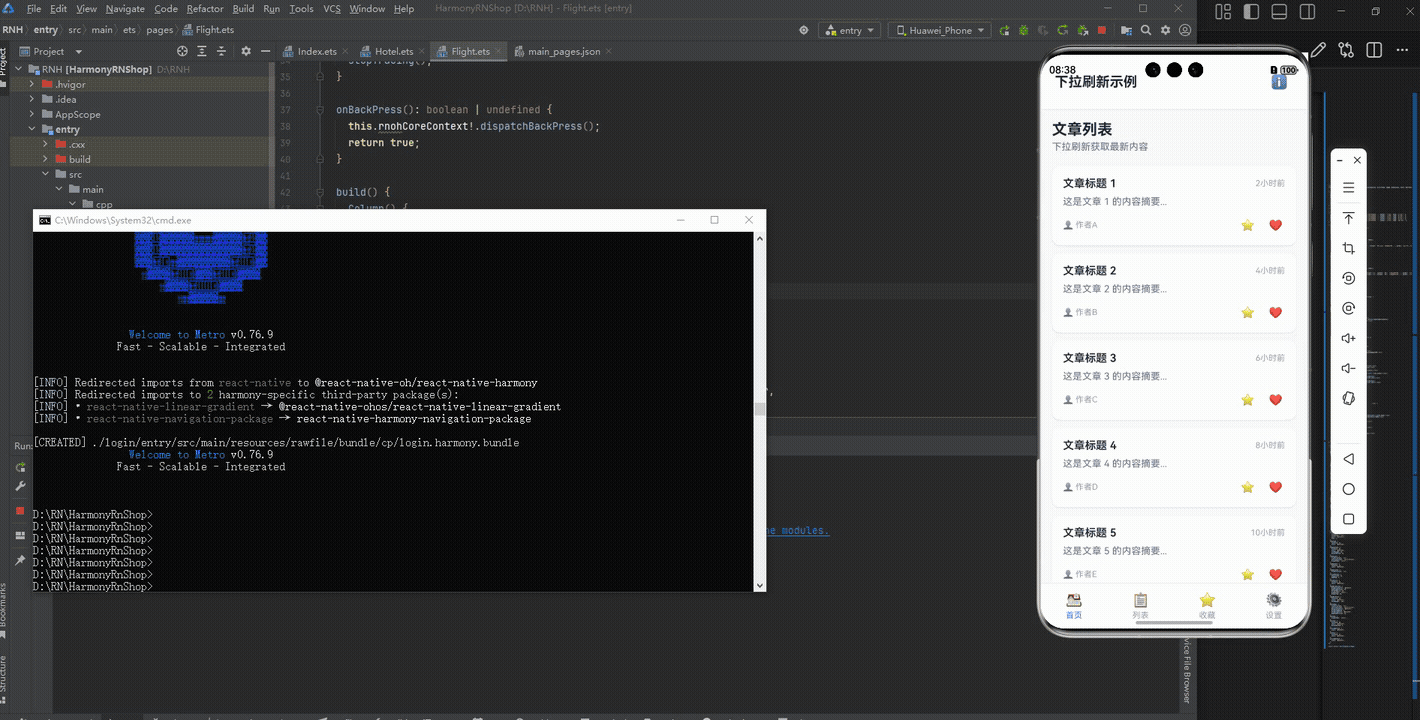Tap the star icon on 文章标题 2 card
Image resolution: width=1420 pixels, height=720 pixels.
point(1247,312)
